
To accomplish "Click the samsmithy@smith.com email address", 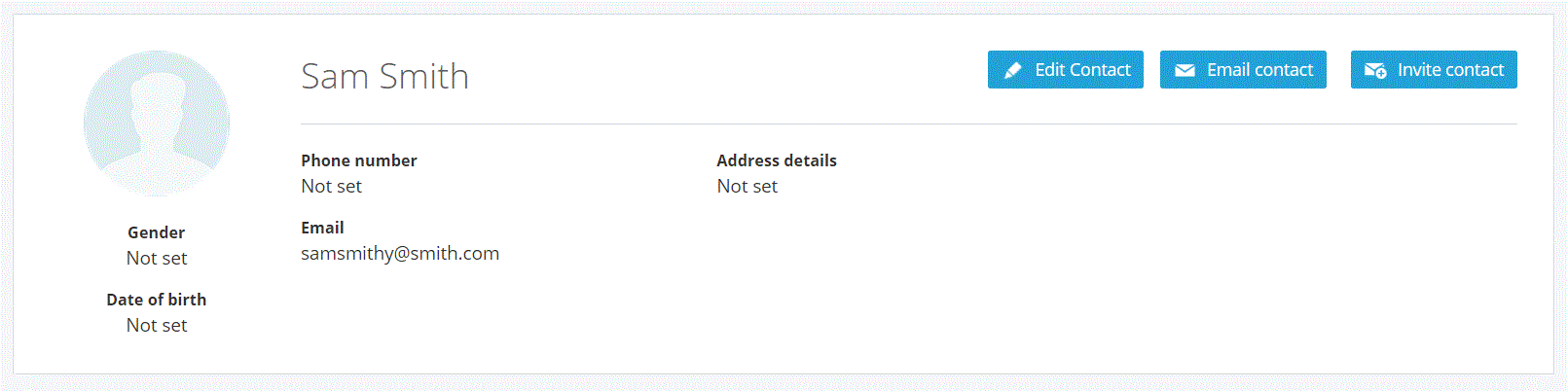I will pyautogui.click(x=399, y=253).
